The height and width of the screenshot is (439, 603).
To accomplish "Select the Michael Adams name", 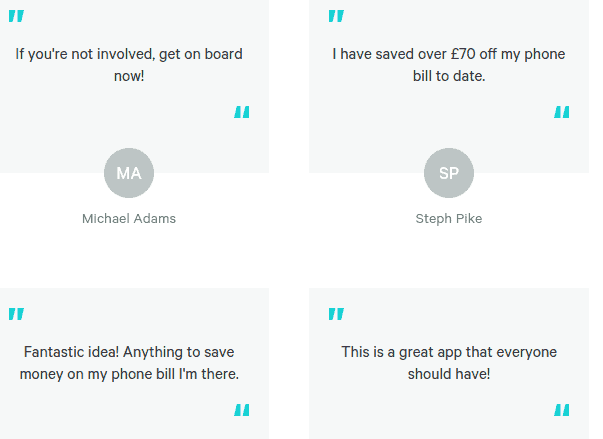I will point(129,218).
